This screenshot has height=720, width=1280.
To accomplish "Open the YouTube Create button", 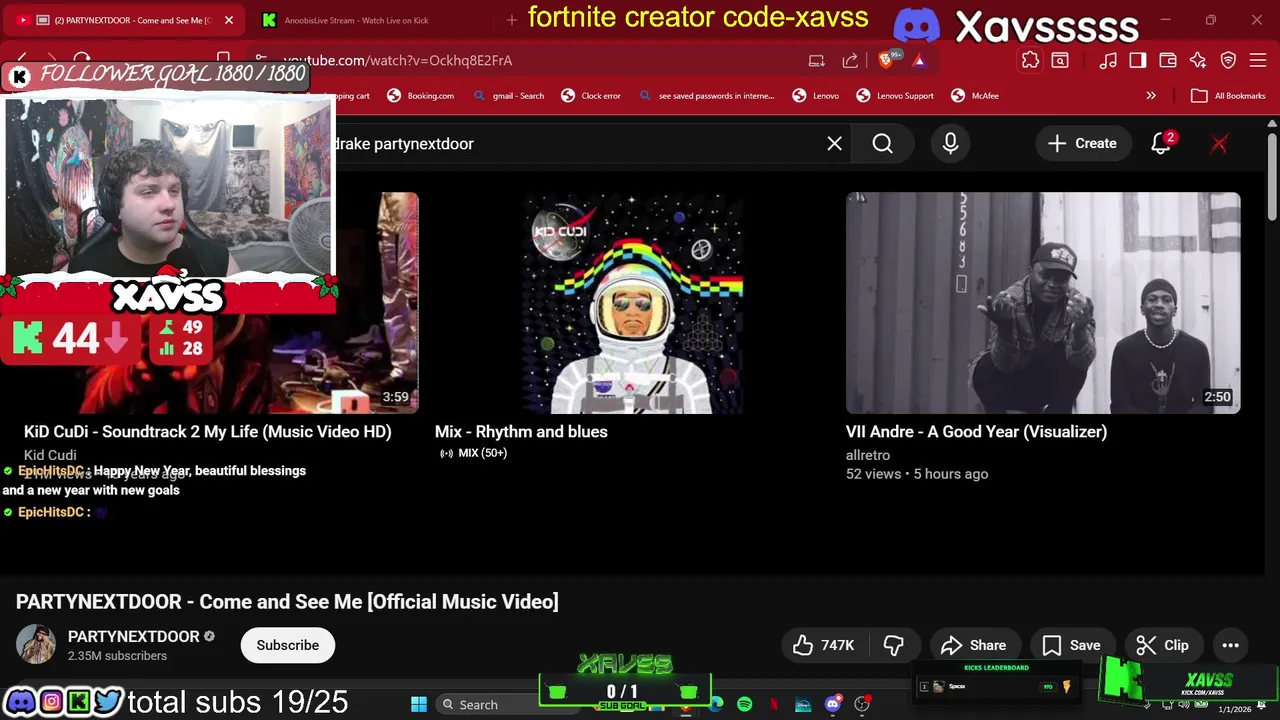I will point(1082,144).
